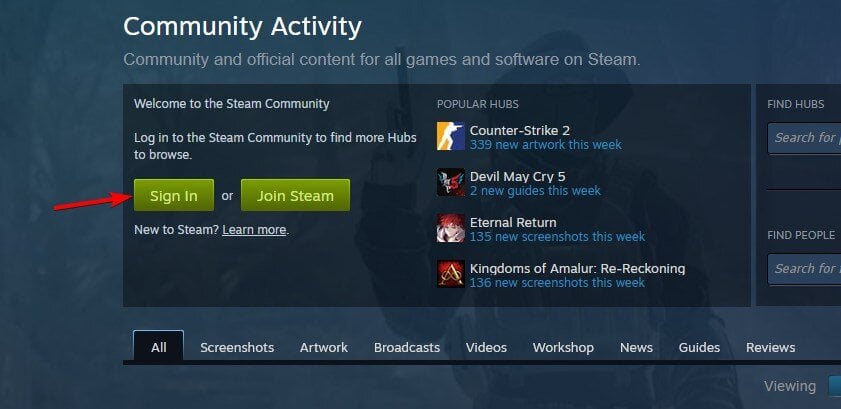The width and height of the screenshot is (841, 409).
Task: Switch to the Screenshots tab
Action: [237, 347]
